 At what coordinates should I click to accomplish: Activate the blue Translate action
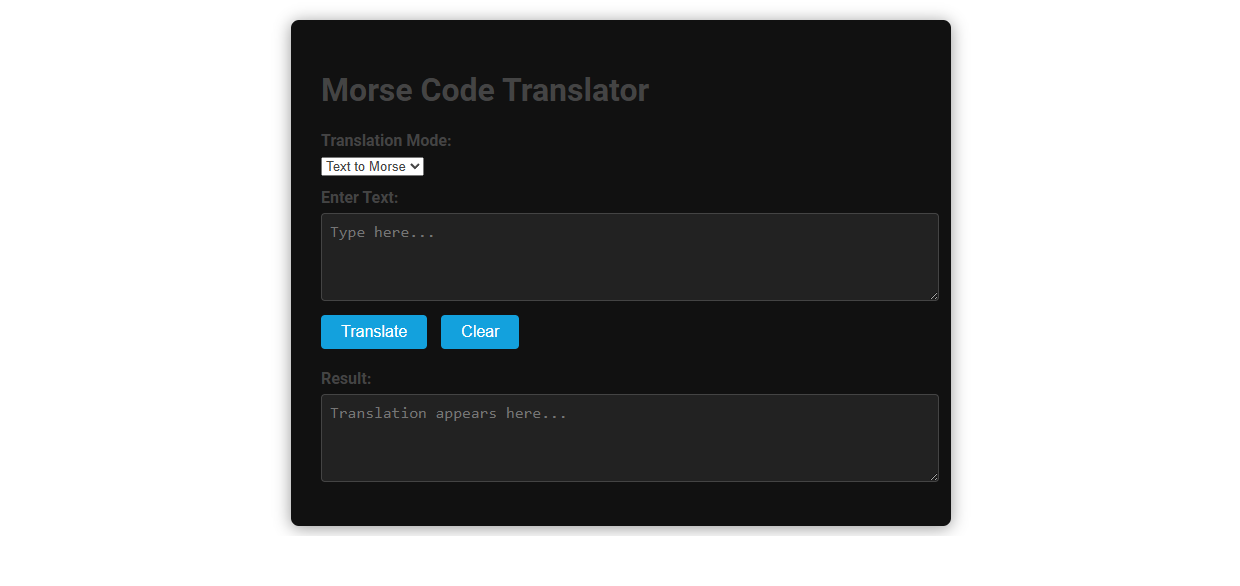pyautogui.click(x=374, y=331)
